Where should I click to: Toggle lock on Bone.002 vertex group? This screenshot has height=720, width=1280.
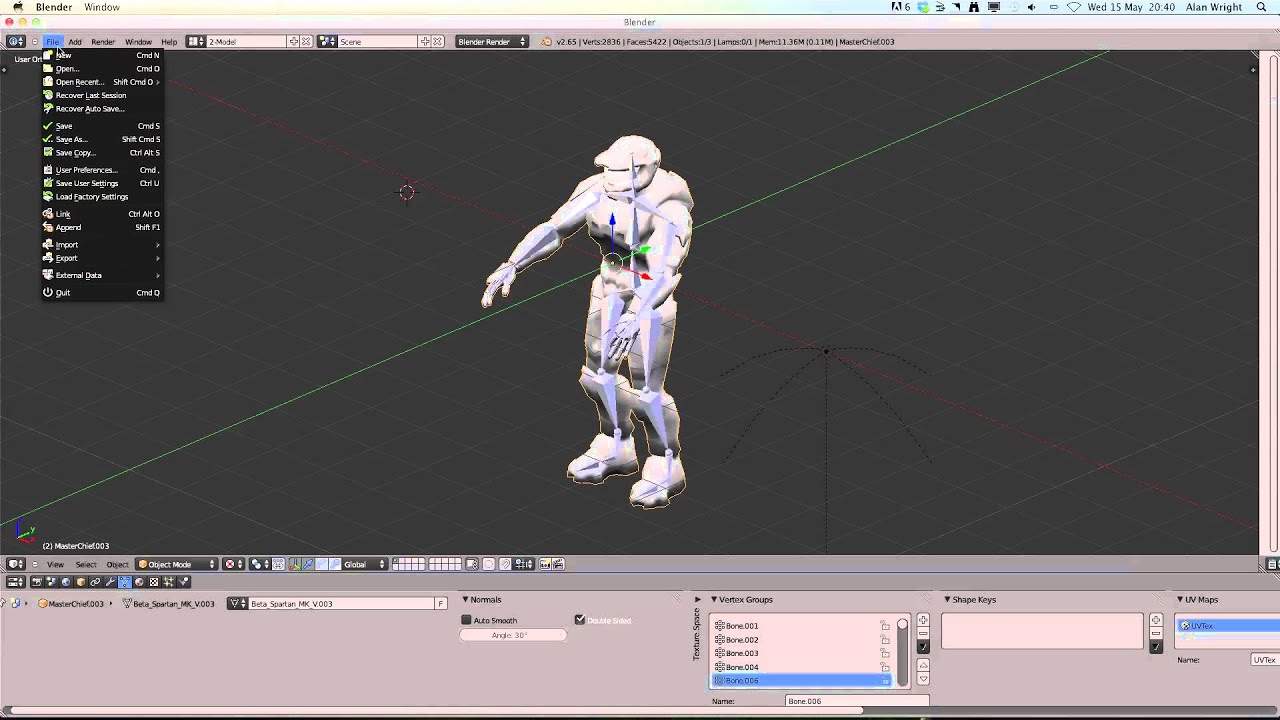885,640
